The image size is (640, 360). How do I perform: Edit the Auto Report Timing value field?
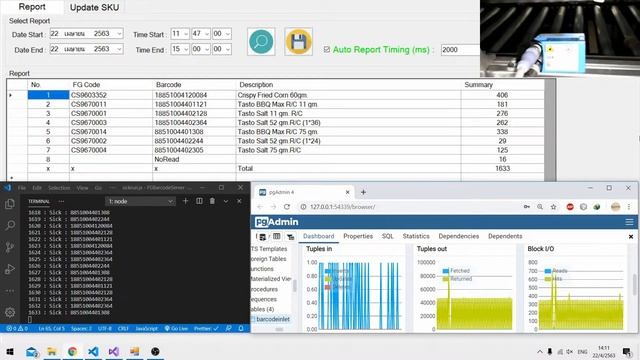tap(460, 49)
